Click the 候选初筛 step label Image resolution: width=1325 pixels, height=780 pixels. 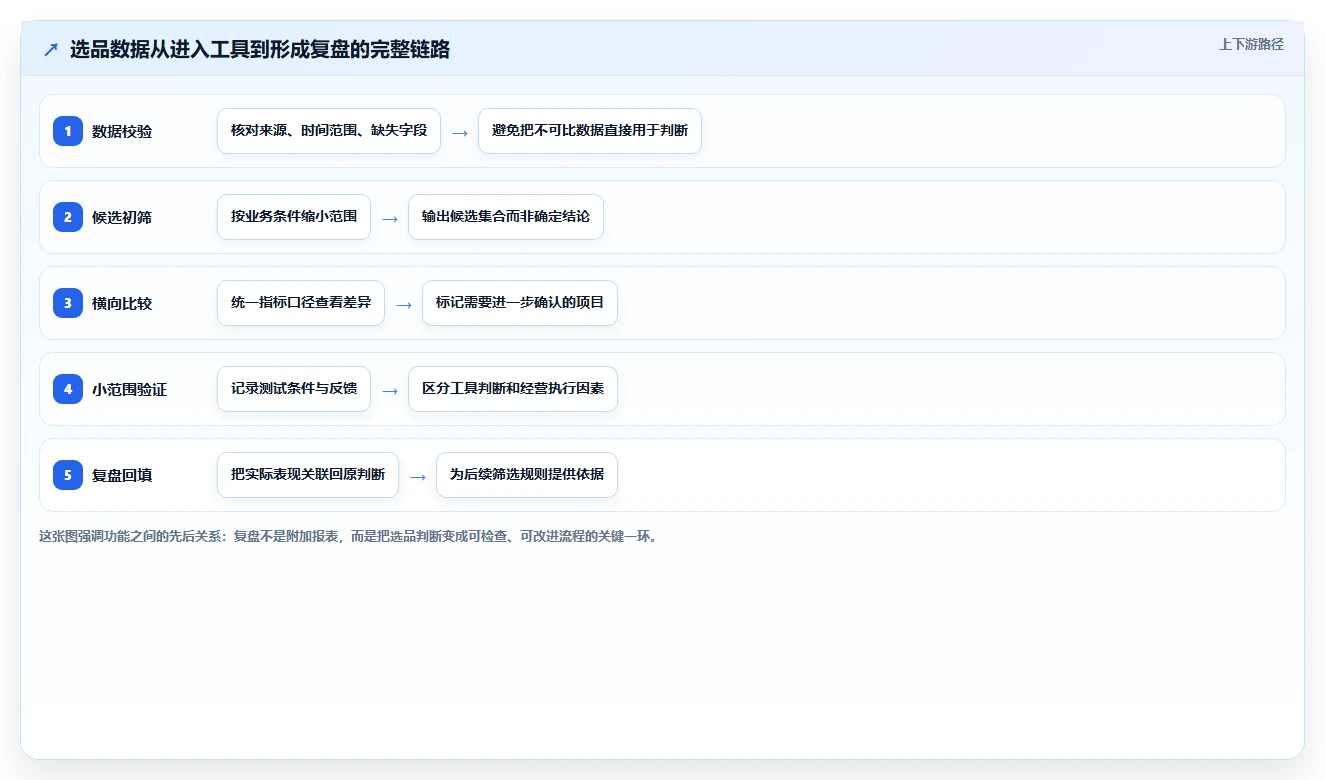[x=122, y=217]
